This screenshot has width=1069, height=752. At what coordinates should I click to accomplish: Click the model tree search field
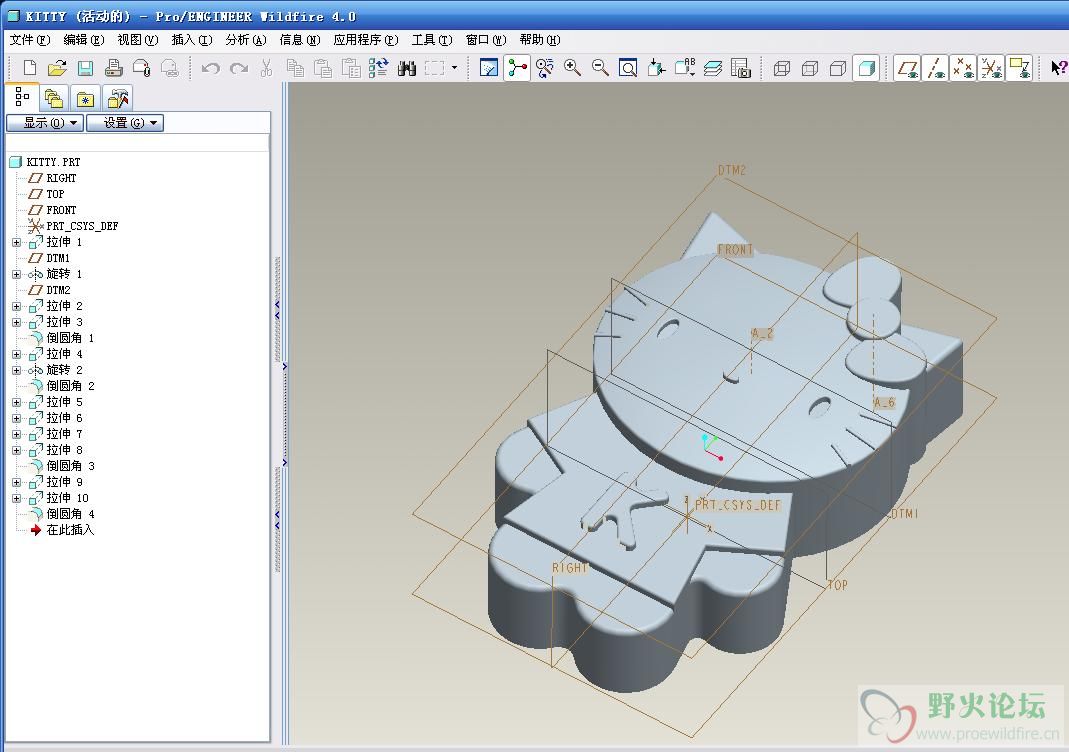coord(137,142)
